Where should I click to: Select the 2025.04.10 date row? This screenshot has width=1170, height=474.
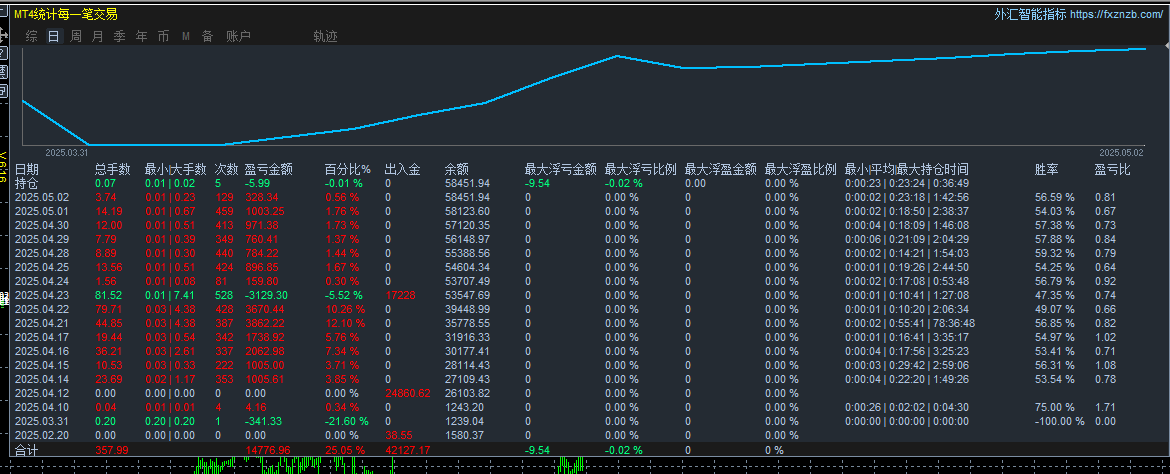[42, 407]
